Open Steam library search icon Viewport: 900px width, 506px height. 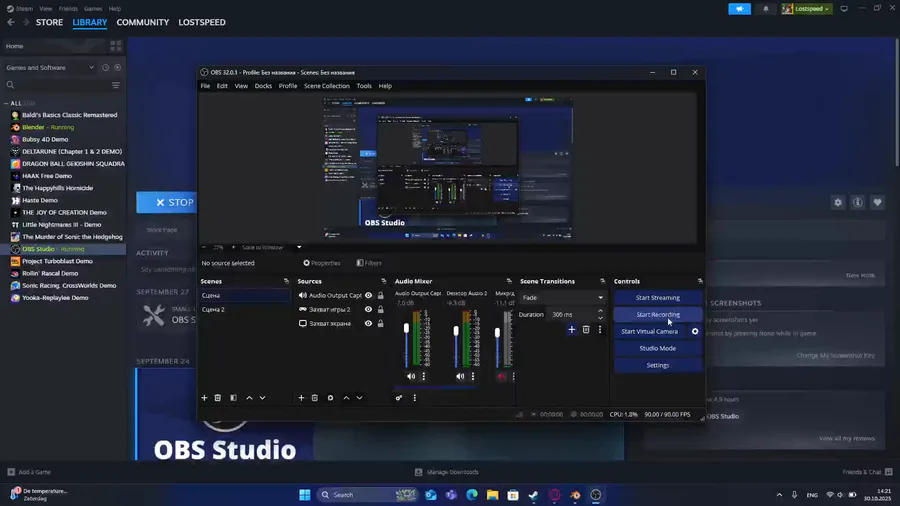coord(10,85)
